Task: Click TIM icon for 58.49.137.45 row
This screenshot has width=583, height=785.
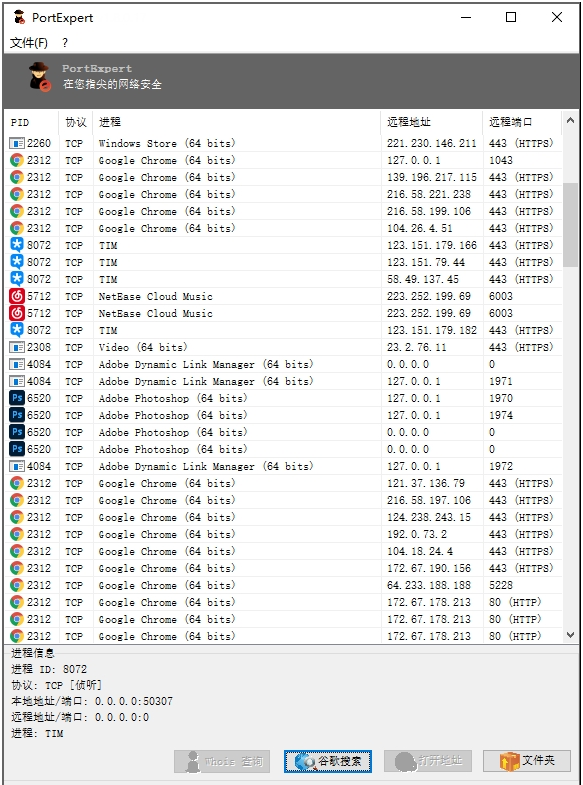Action: click(x=17, y=279)
